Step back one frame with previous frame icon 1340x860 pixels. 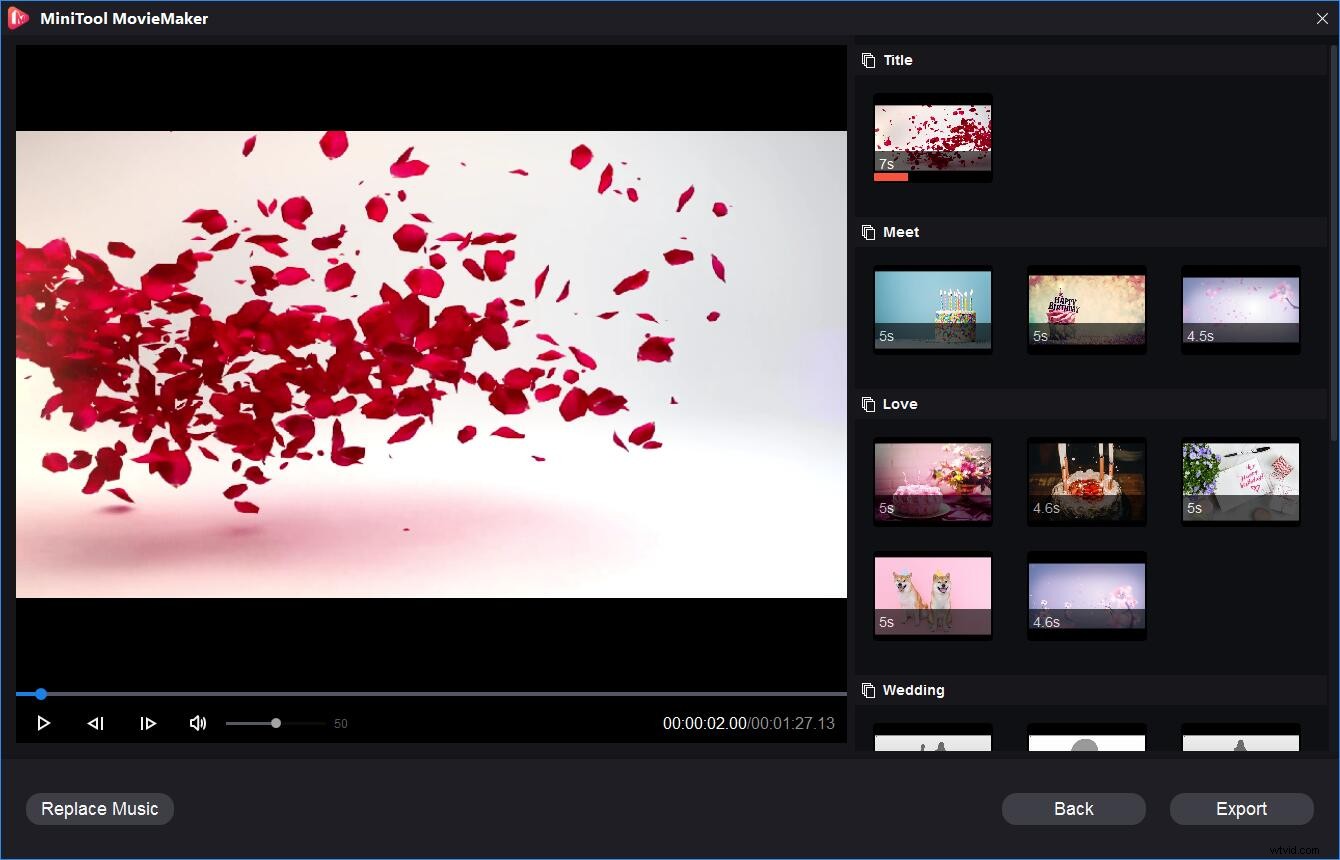96,723
